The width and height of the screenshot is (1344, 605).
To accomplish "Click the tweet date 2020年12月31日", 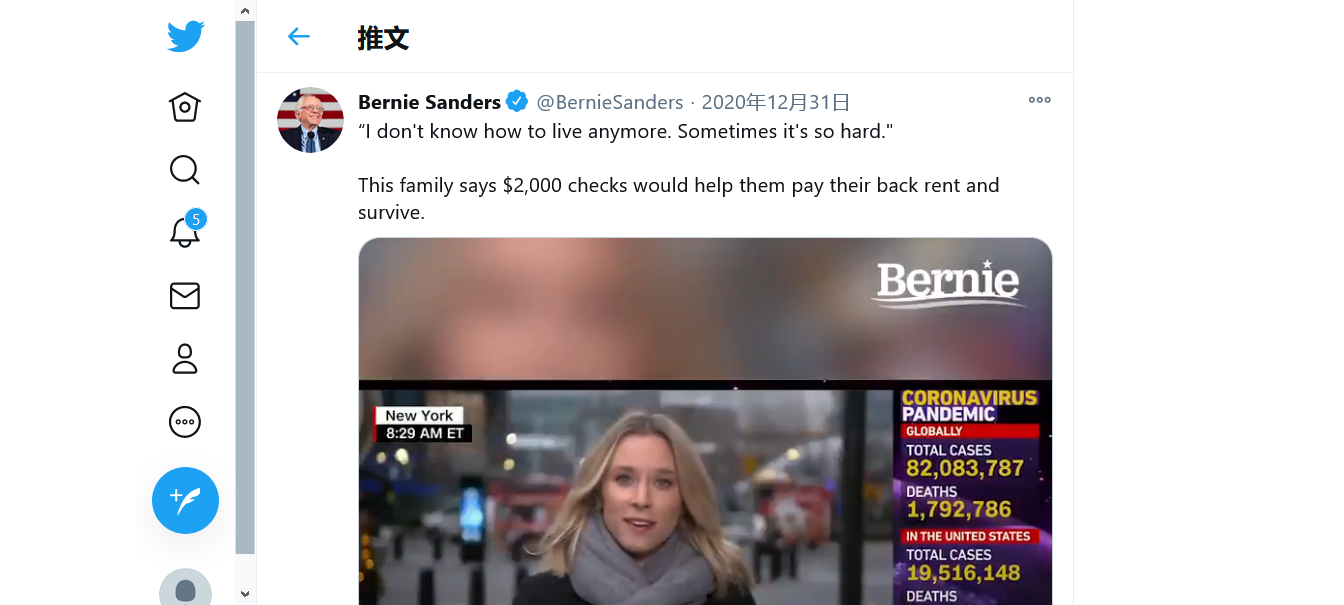I will (776, 102).
